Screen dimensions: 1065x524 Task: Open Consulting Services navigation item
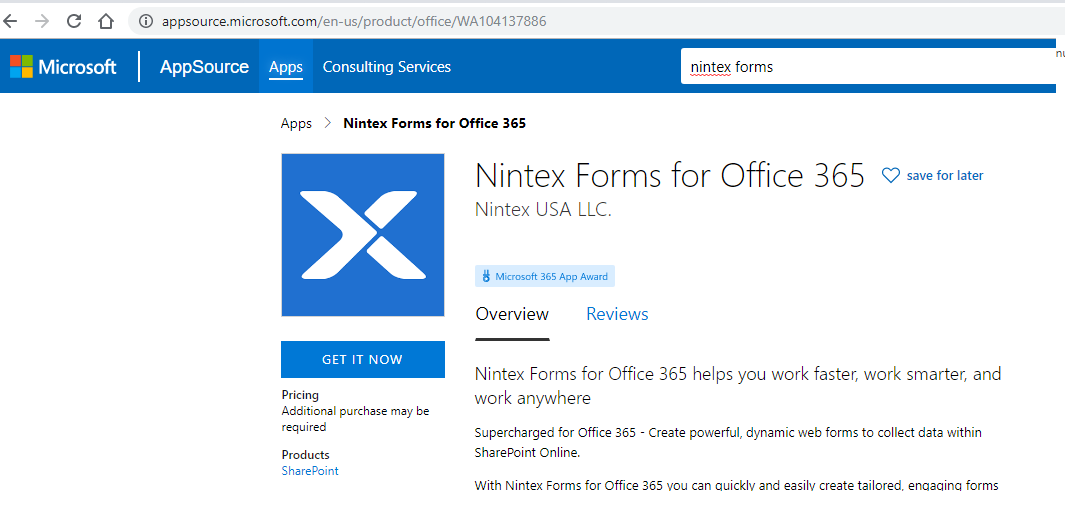[x=387, y=67]
